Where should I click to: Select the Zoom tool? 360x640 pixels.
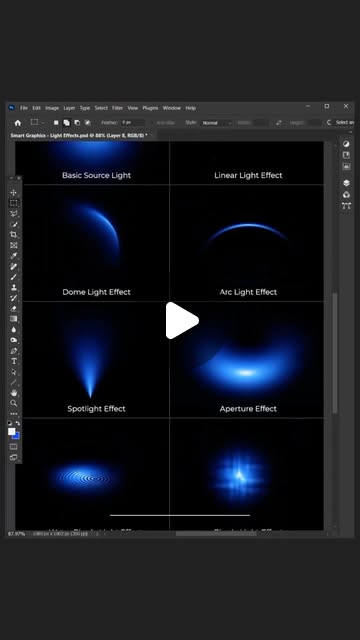(x=14, y=404)
